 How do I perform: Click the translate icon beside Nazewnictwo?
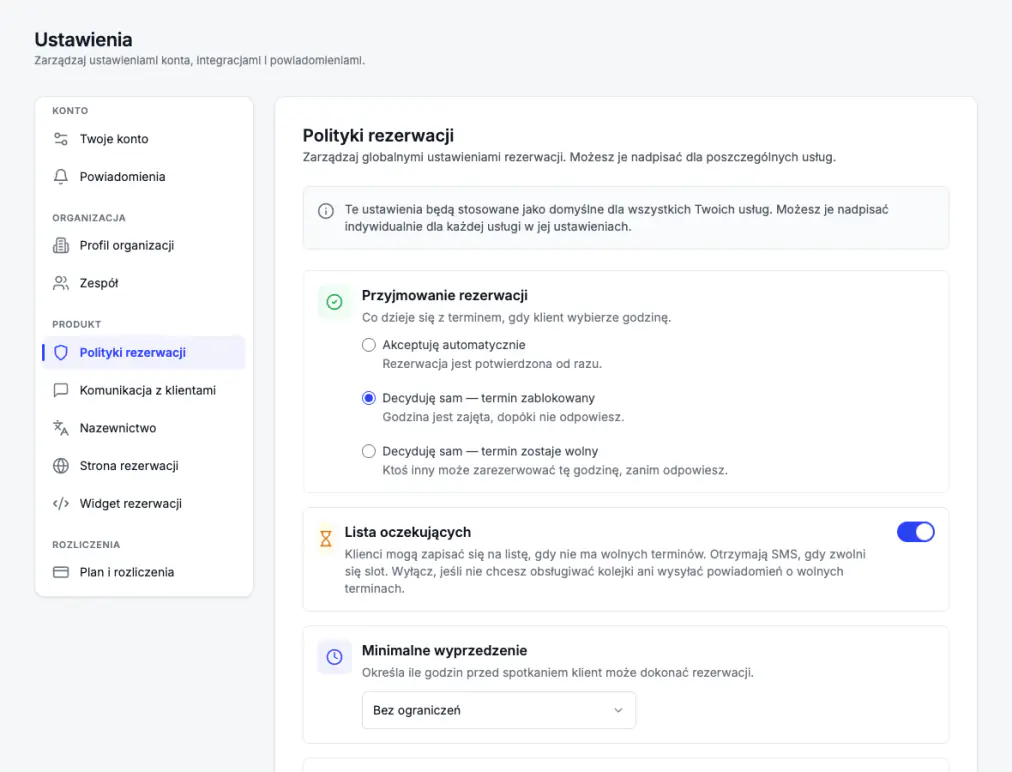(x=61, y=428)
